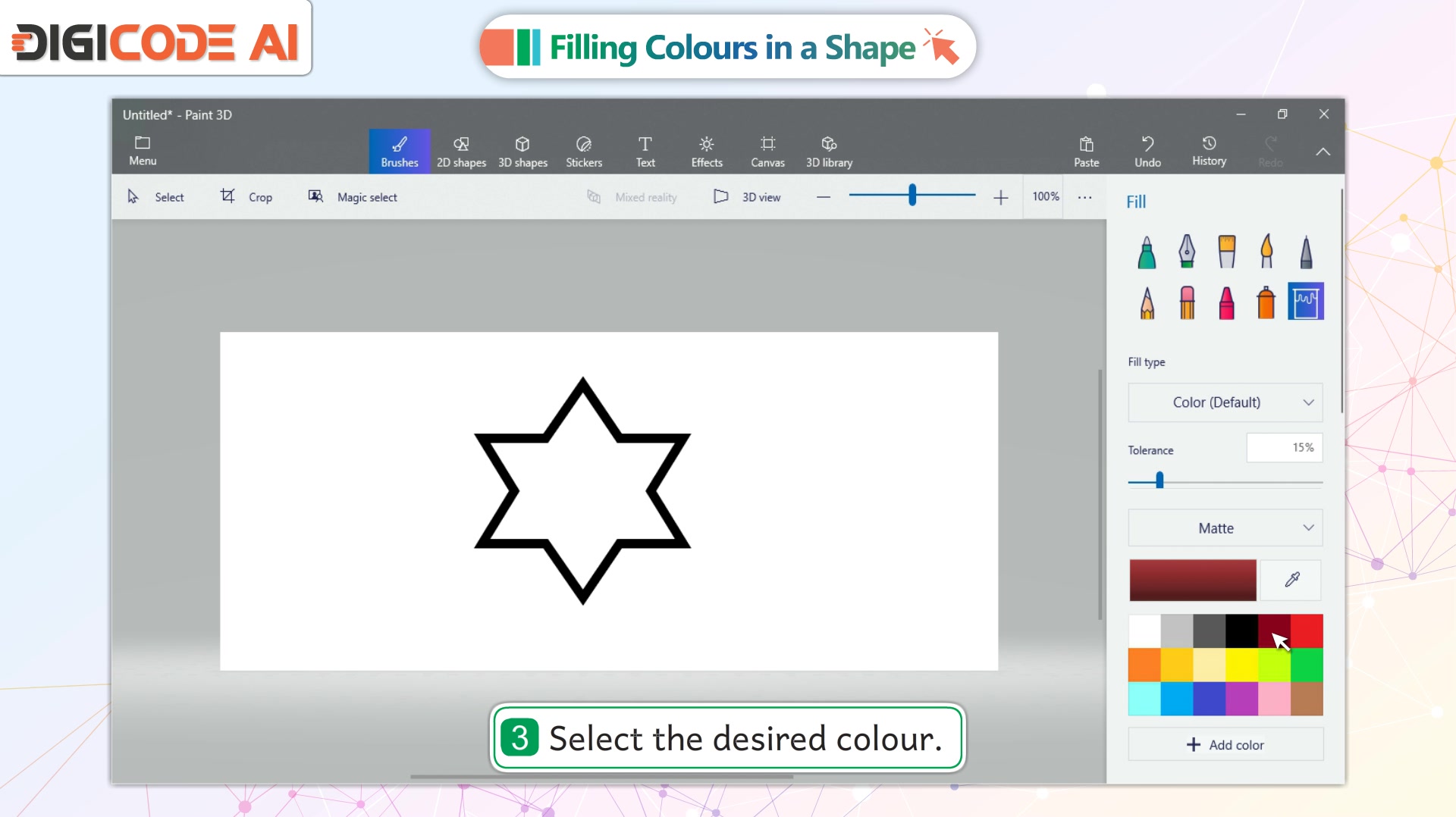Image resolution: width=1456 pixels, height=817 pixels.
Task: Open the Text tab
Action: coord(645,151)
